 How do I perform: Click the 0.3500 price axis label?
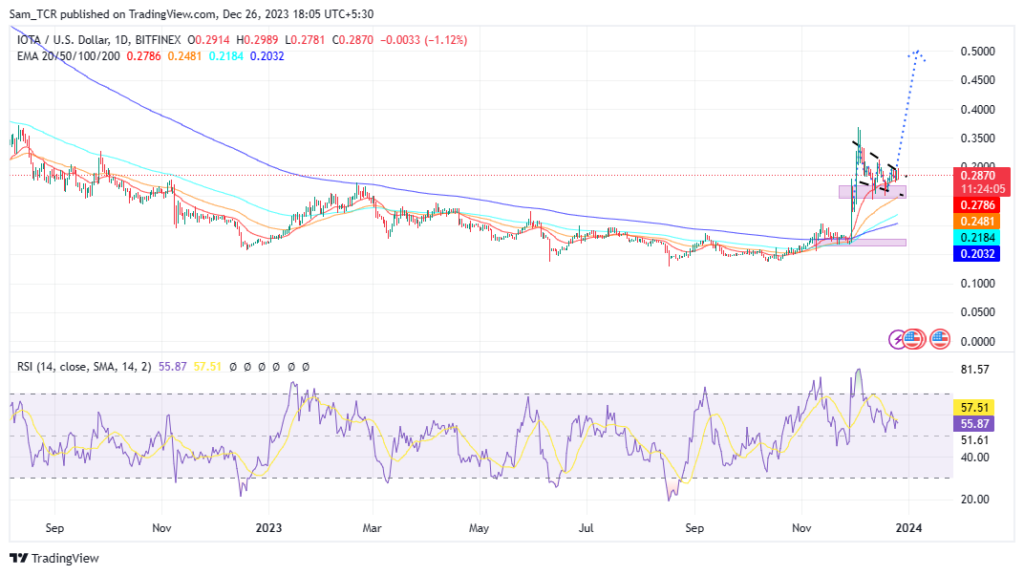[x=978, y=139]
